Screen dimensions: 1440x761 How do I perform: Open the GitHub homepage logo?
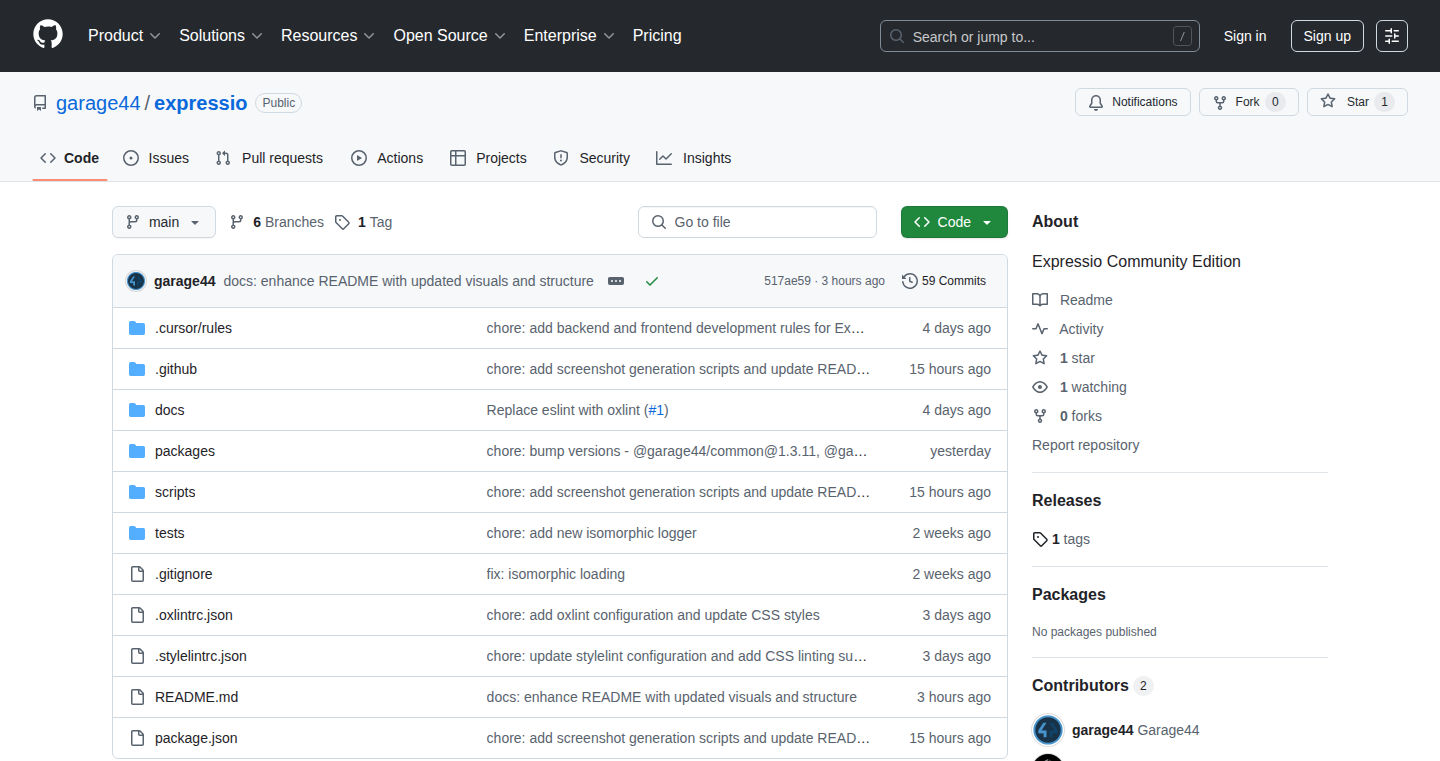tap(48, 35)
